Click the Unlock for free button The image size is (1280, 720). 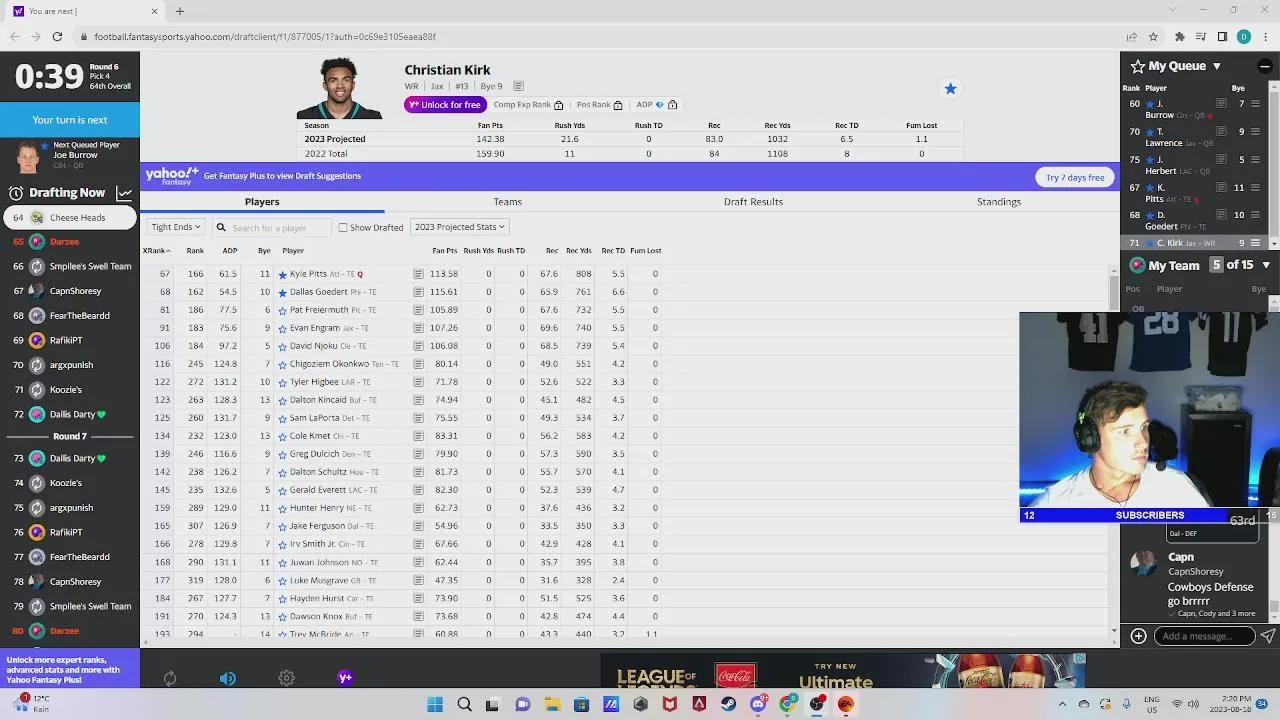point(445,105)
